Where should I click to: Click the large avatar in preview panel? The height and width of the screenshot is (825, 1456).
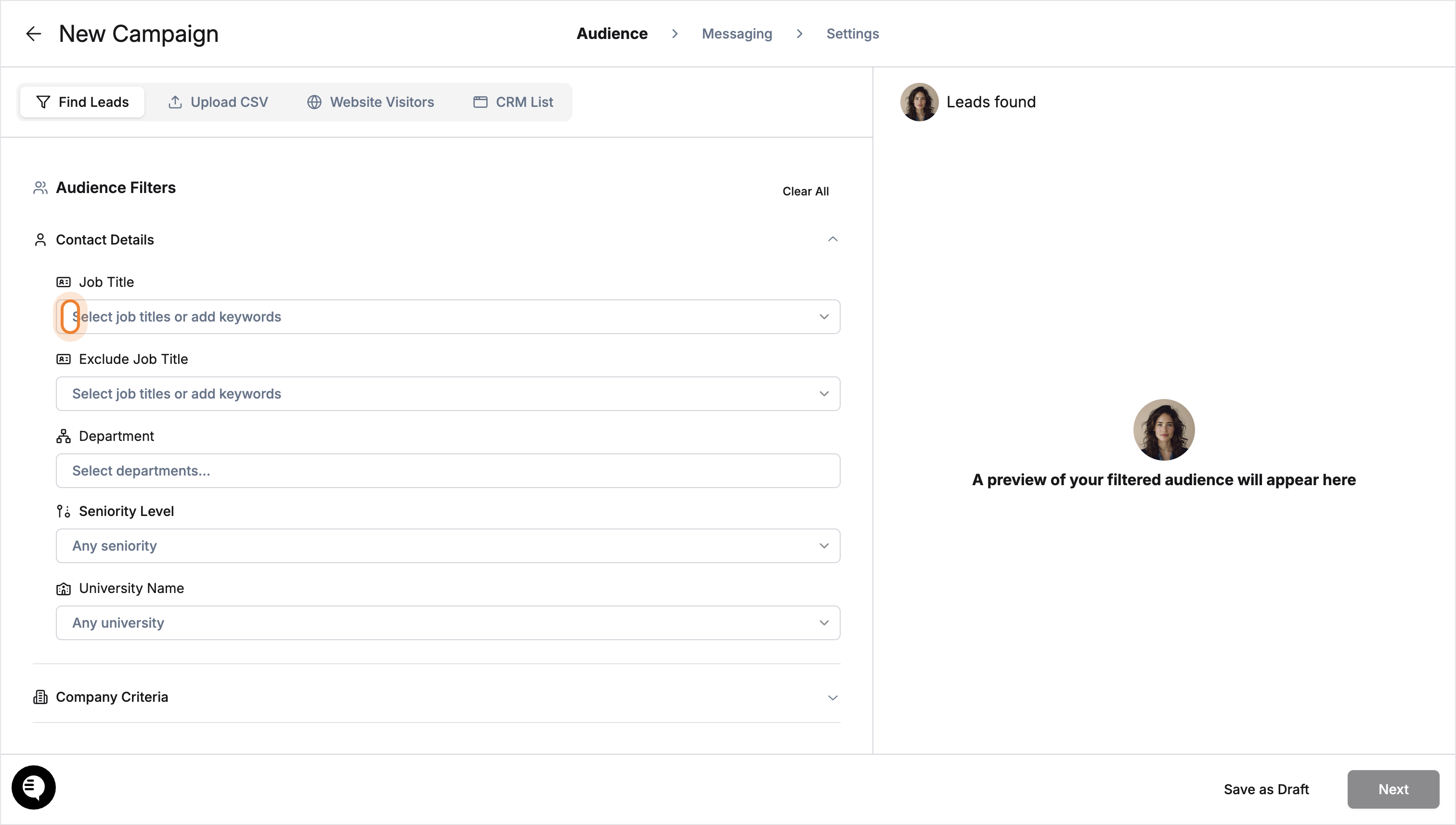pyautogui.click(x=1164, y=429)
